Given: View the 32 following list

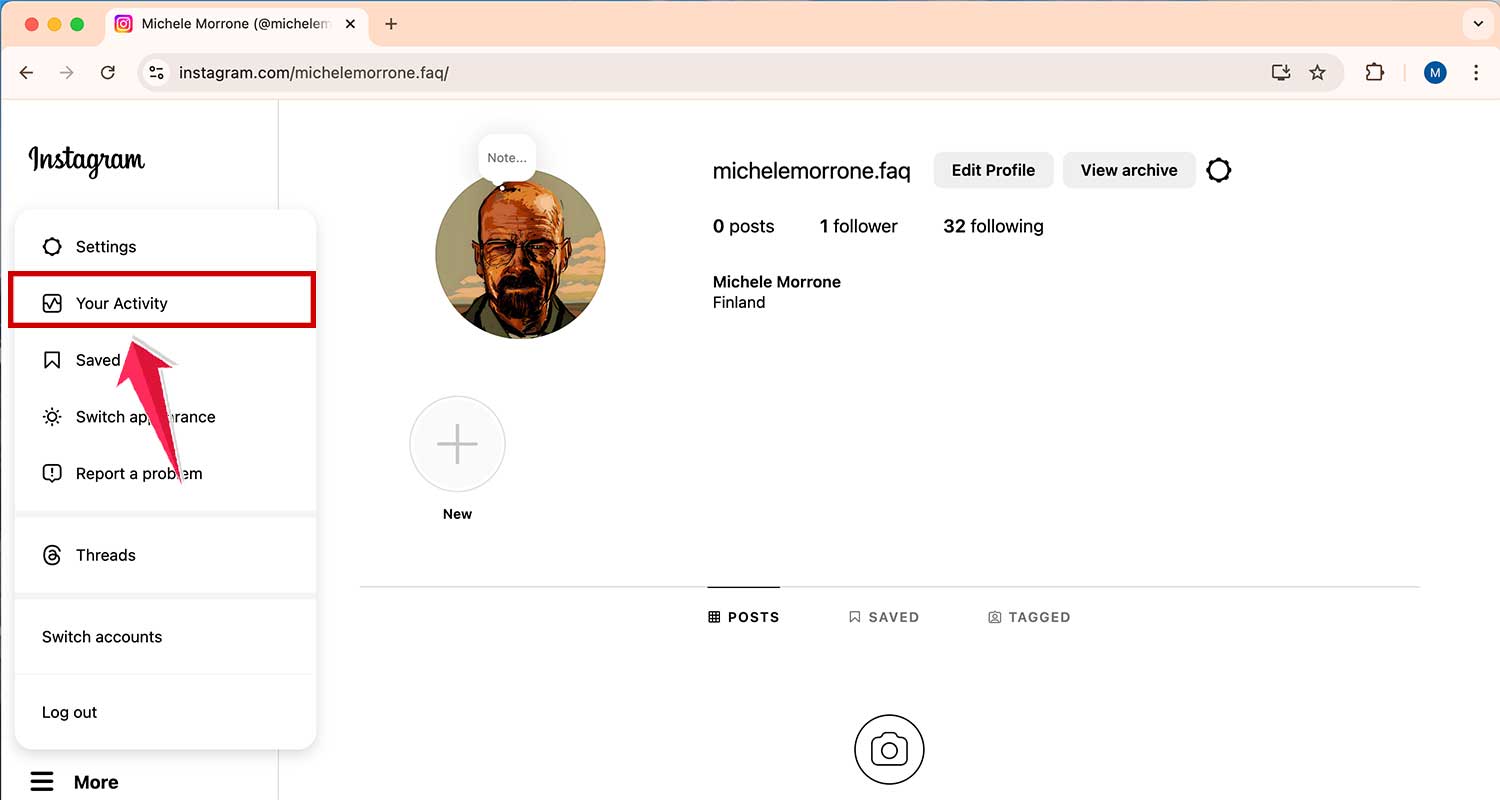Looking at the screenshot, I should tap(992, 226).
